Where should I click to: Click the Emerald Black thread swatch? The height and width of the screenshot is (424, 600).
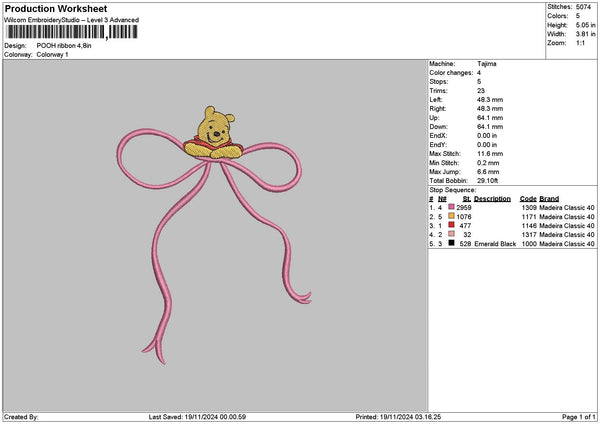coord(452,243)
